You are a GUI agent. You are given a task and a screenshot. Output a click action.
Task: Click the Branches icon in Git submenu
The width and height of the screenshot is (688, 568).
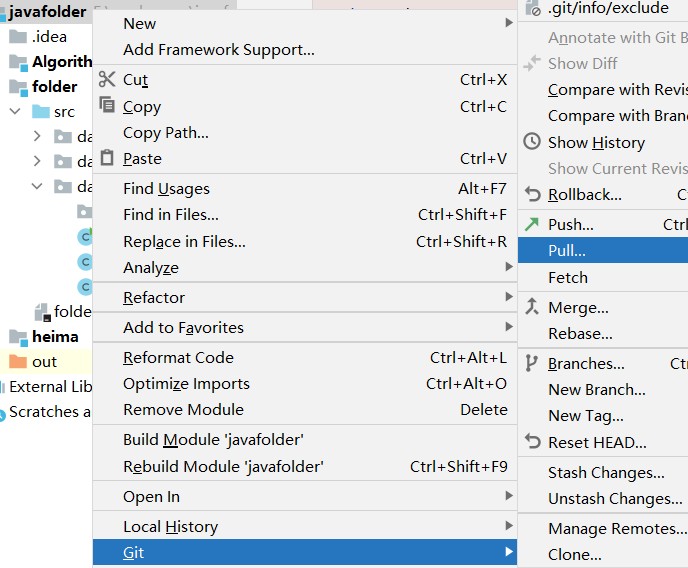tap(532, 363)
